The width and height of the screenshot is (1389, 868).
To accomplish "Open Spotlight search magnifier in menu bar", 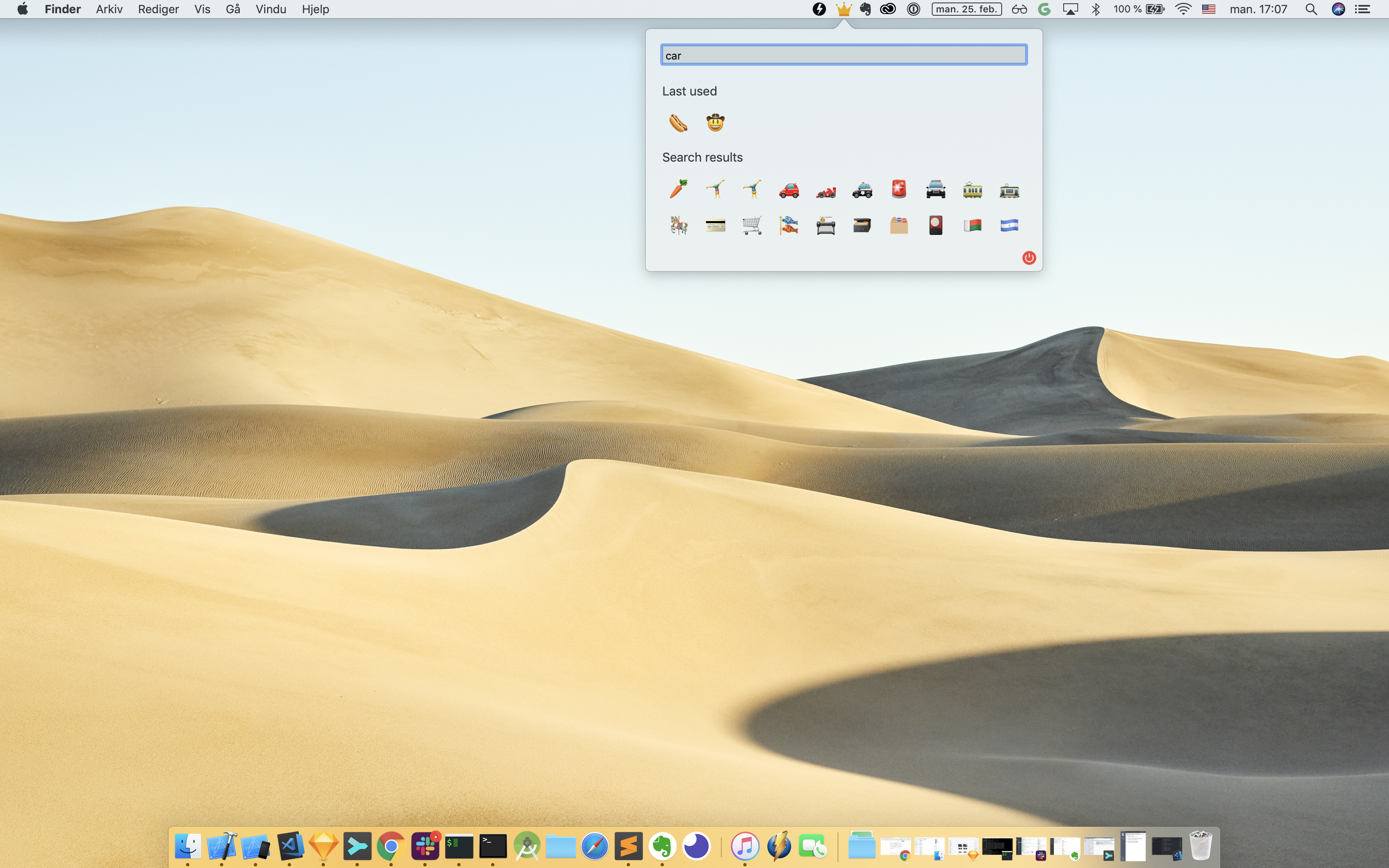I will point(1310,9).
